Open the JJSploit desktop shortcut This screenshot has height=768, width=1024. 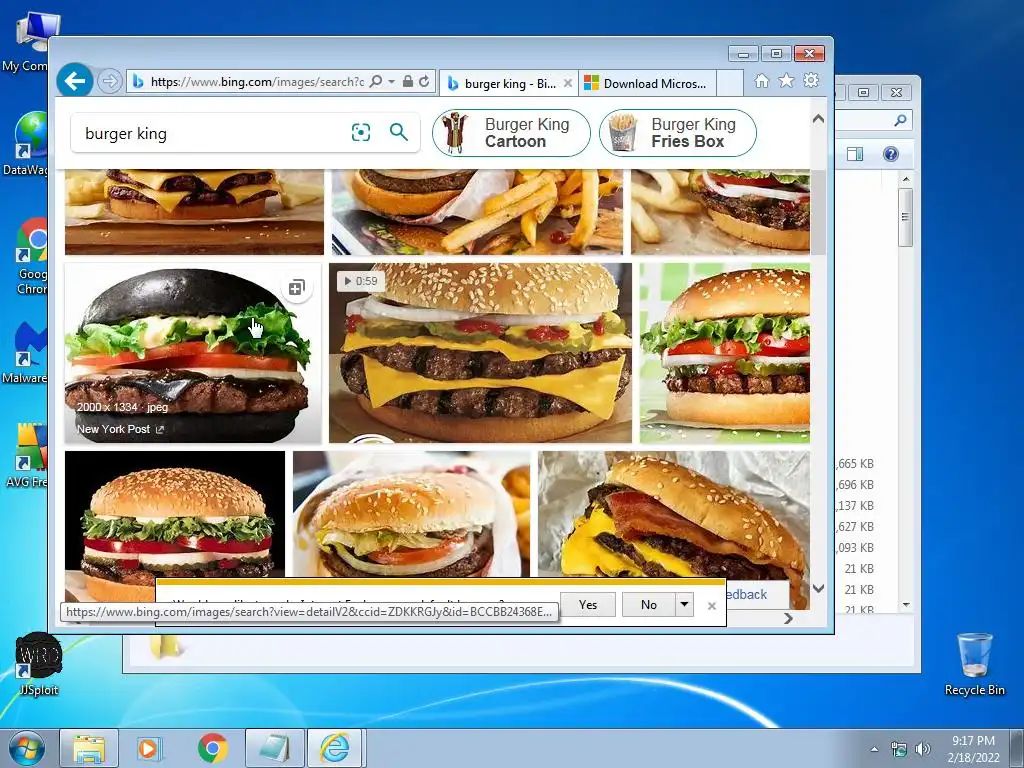pyautogui.click(x=38, y=664)
